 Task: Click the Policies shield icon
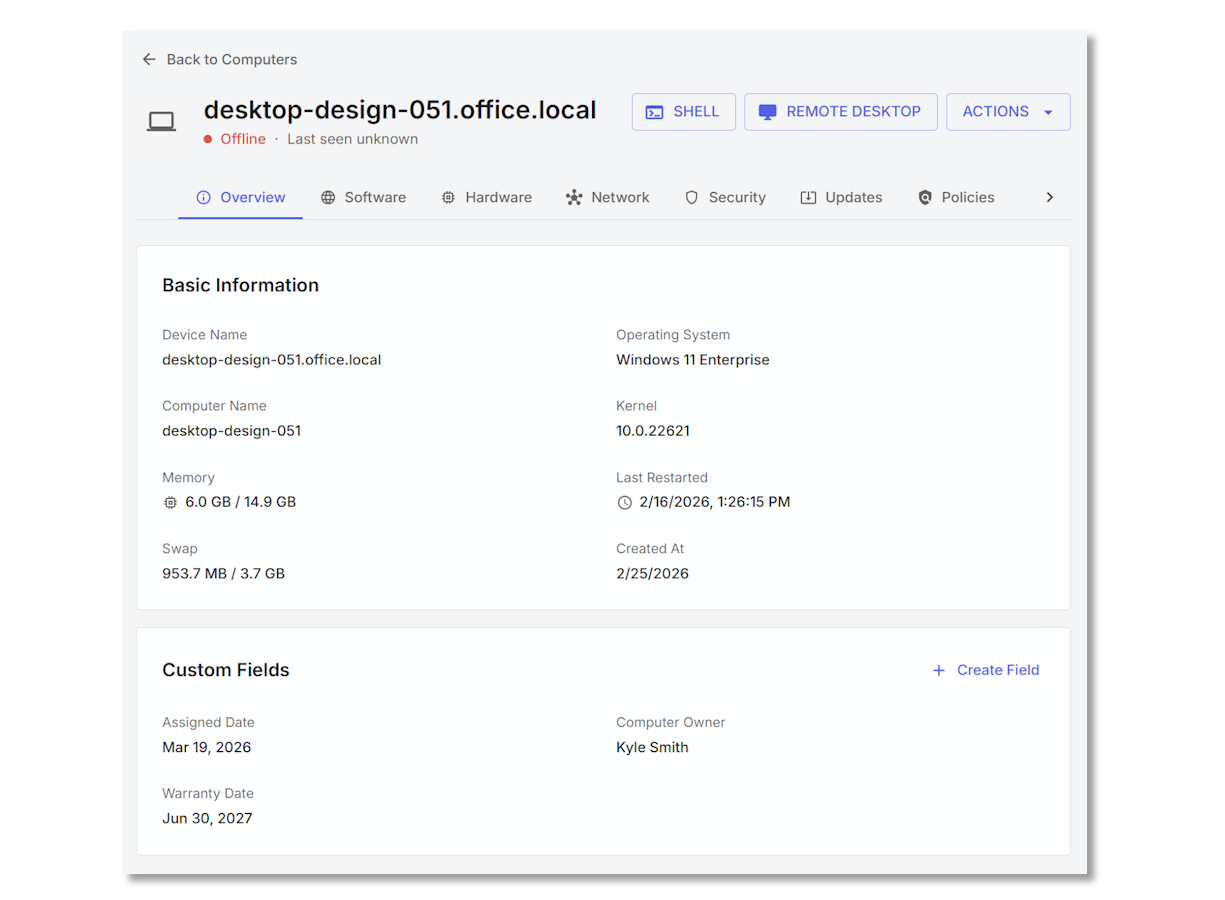(925, 198)
